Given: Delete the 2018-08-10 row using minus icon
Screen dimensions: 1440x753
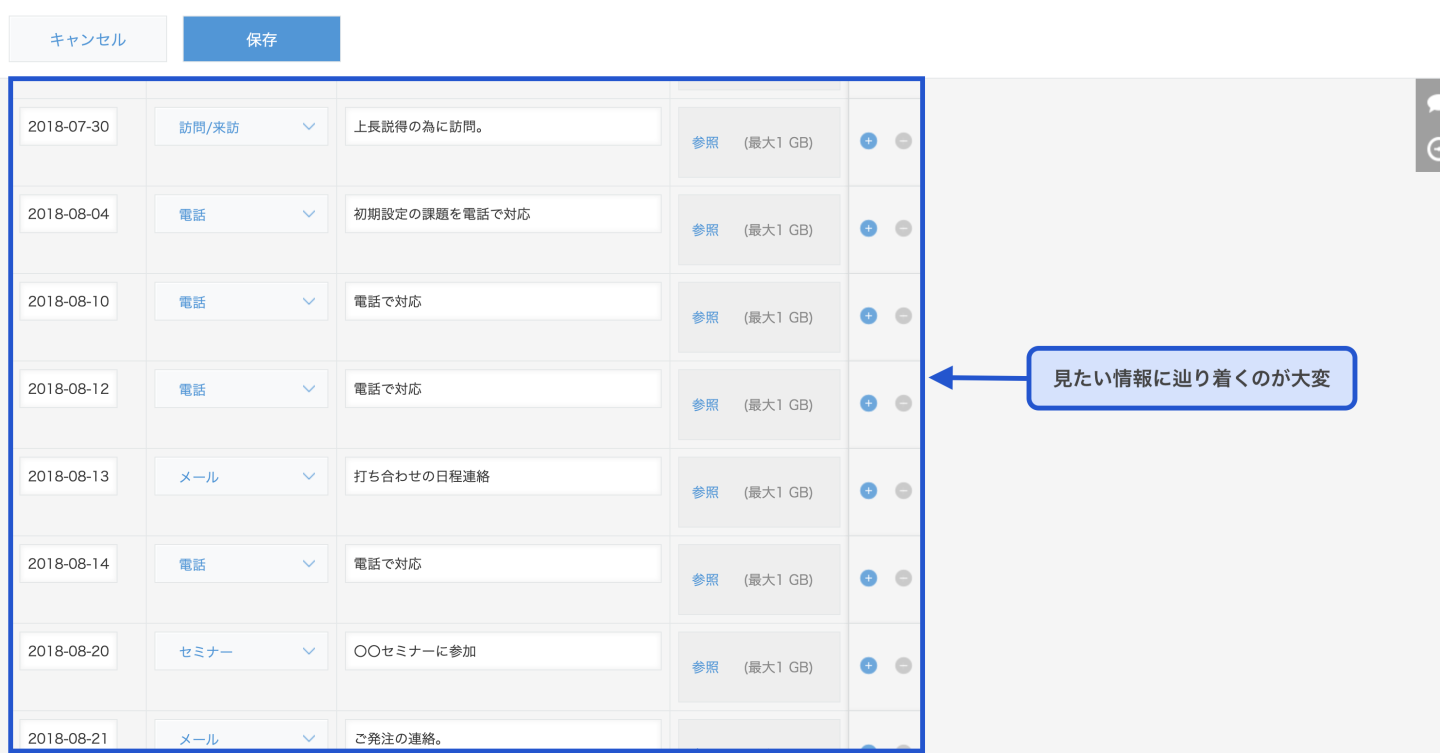Looking at the screenshot, I should coord(903,316).
